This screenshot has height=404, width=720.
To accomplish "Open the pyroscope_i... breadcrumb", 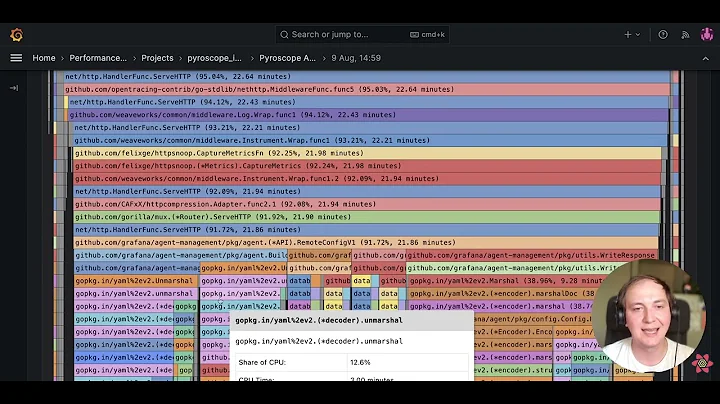I will coord(214,58).
